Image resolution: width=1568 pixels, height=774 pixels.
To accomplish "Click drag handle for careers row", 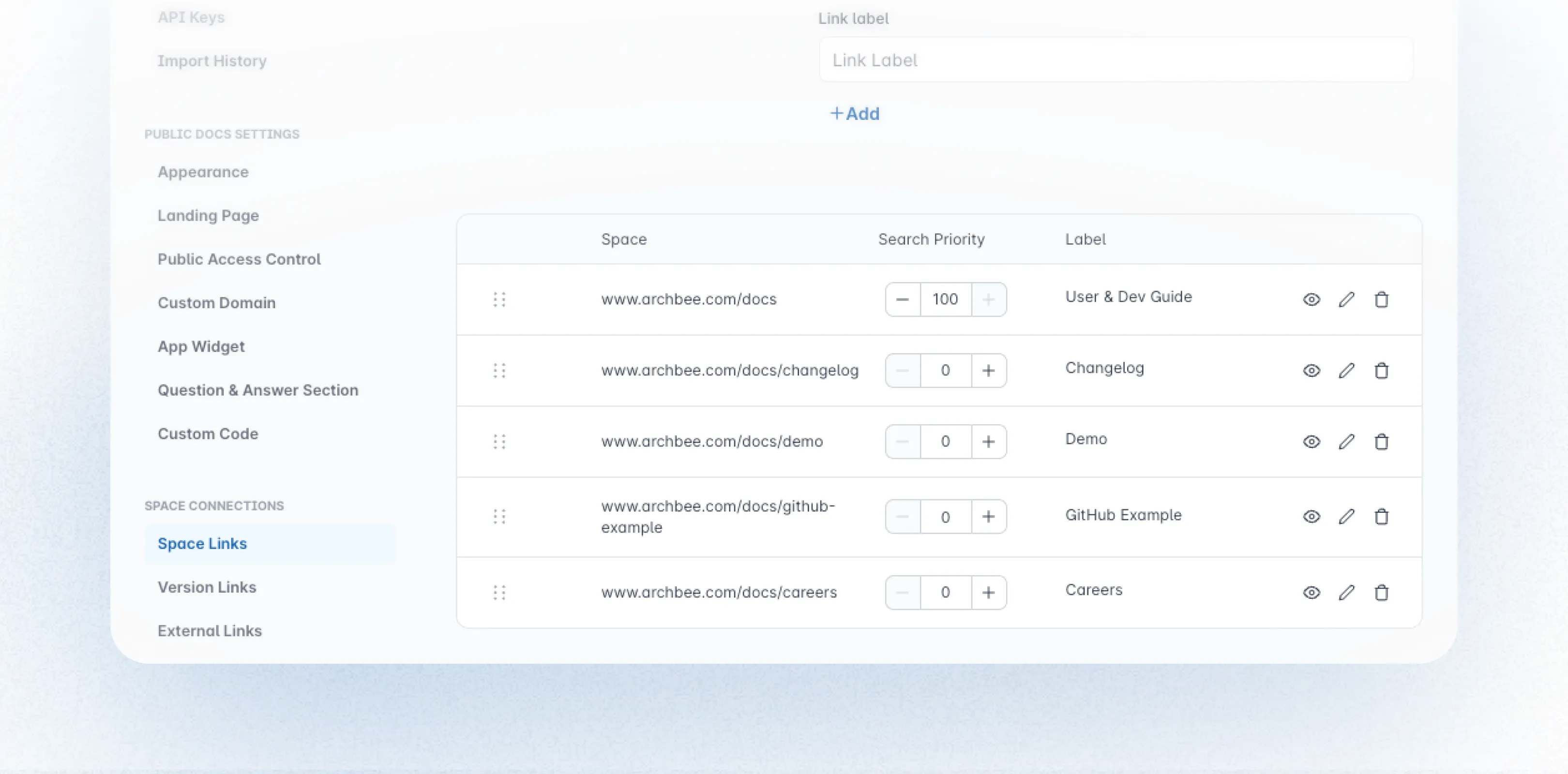I will point(499,593).
